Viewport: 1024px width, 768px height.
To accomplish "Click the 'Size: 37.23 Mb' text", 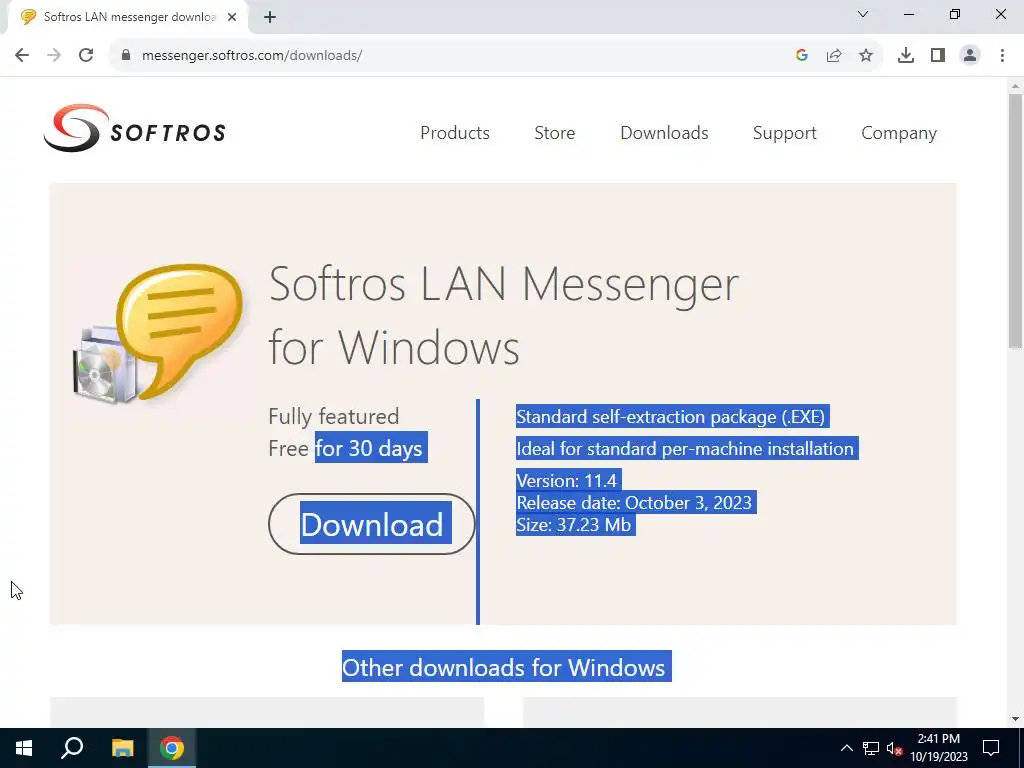I will (x=575, y=524).
